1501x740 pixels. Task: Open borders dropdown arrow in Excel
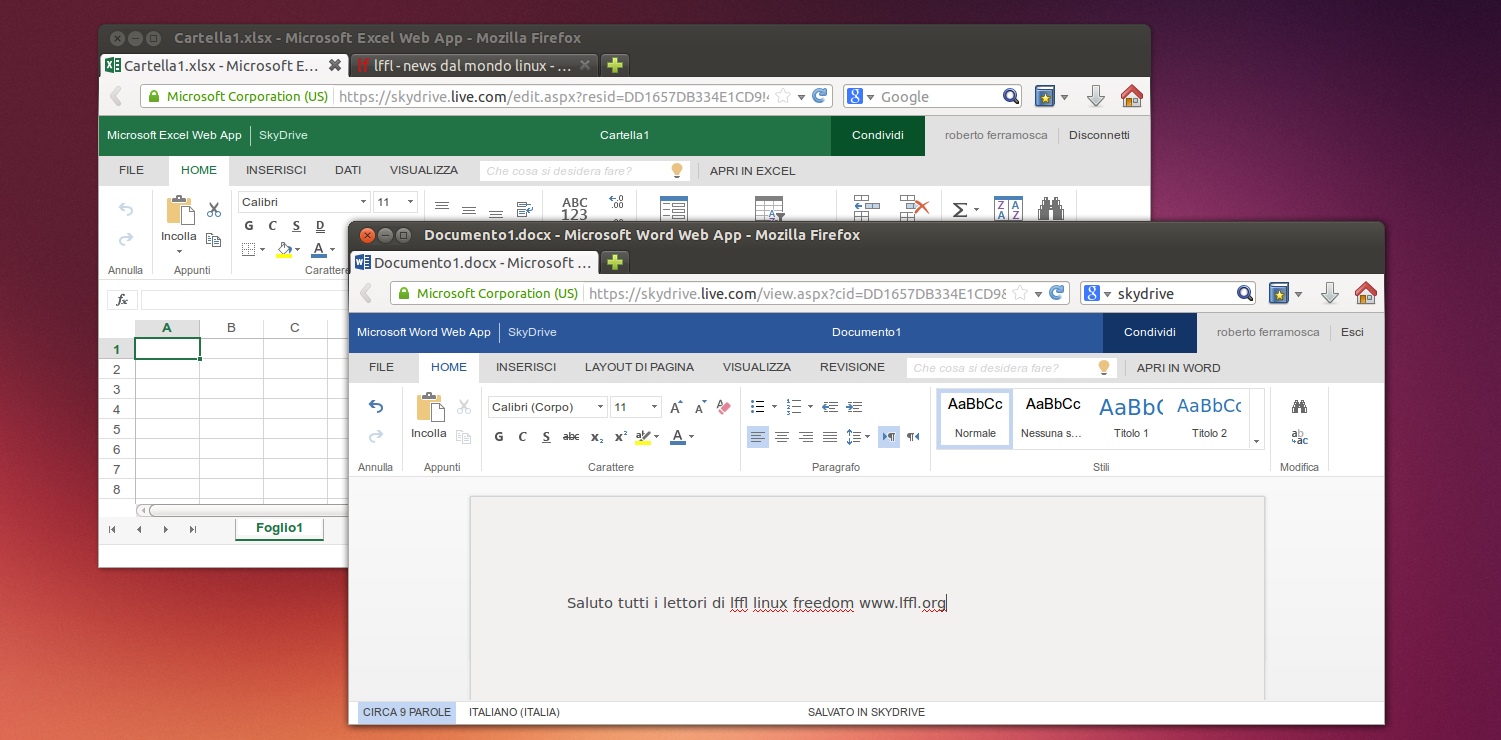262,249
